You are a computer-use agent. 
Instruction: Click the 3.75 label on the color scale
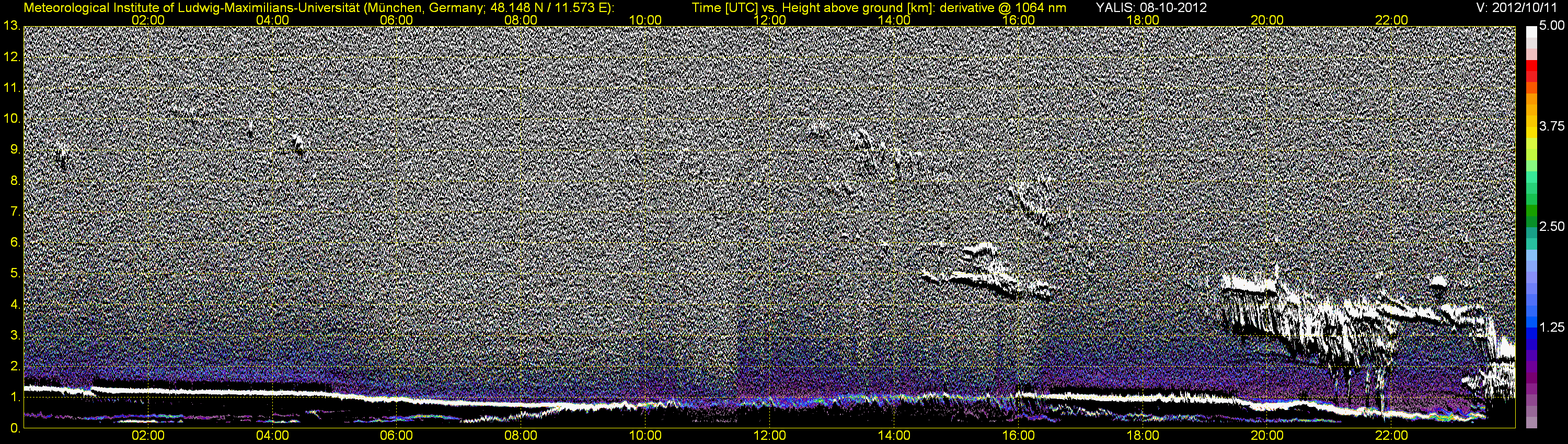(1552, 126)
